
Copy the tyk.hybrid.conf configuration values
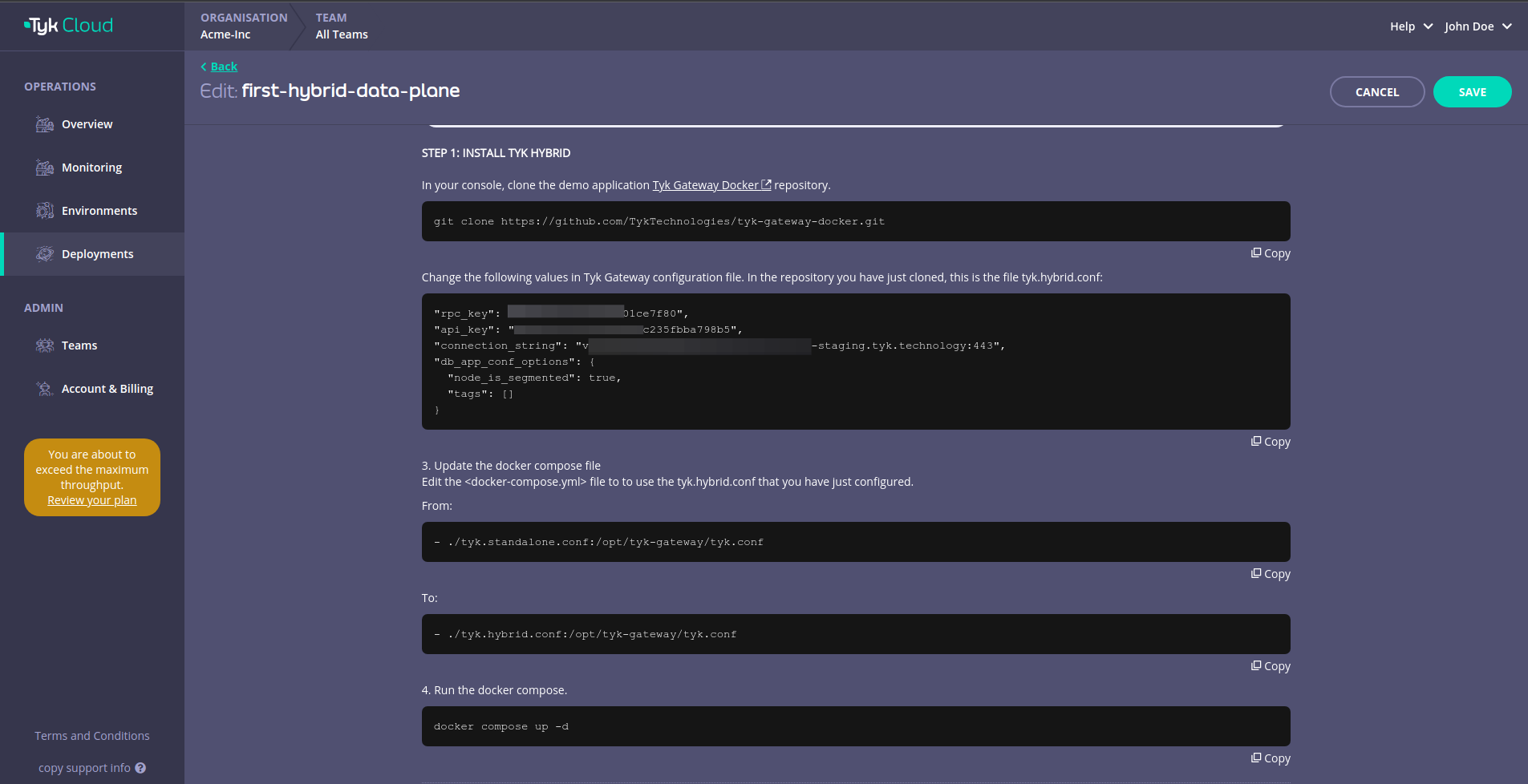[x=1271, y=441]
